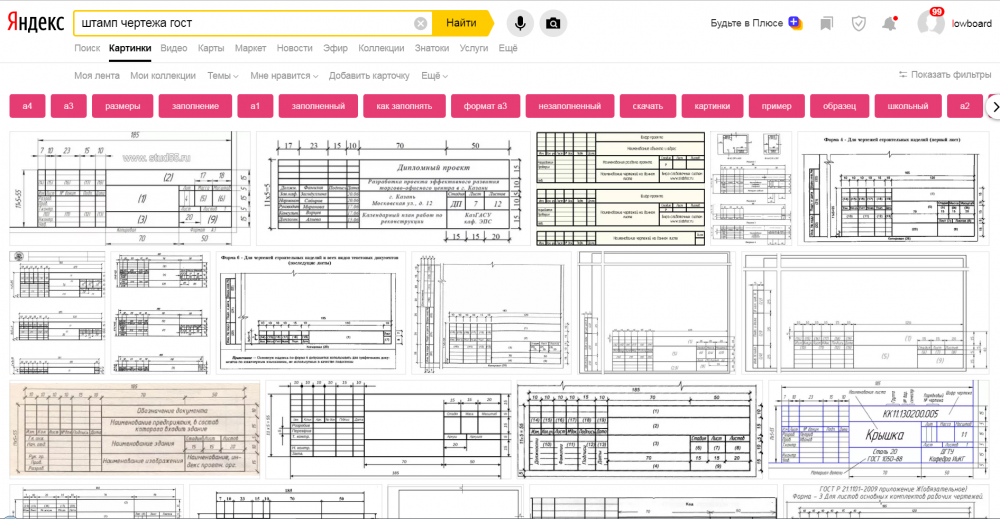Open the ГОСТ Р 21.1101-2009 thumbnail

[885, 501]
